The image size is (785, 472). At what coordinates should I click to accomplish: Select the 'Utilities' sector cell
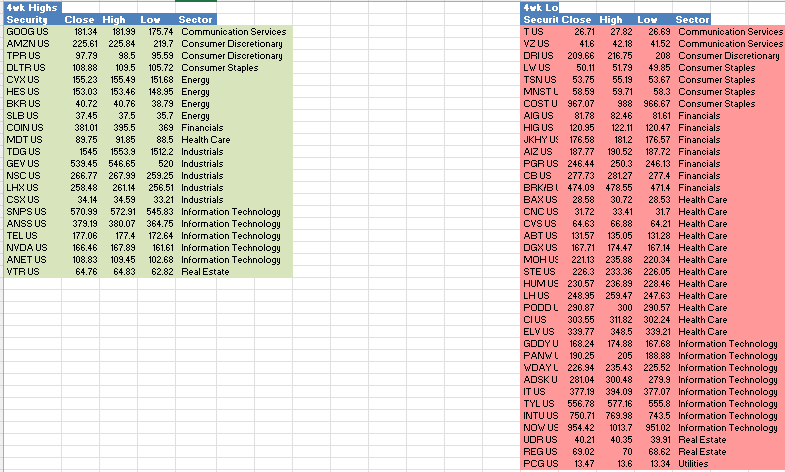pos(693,464)
